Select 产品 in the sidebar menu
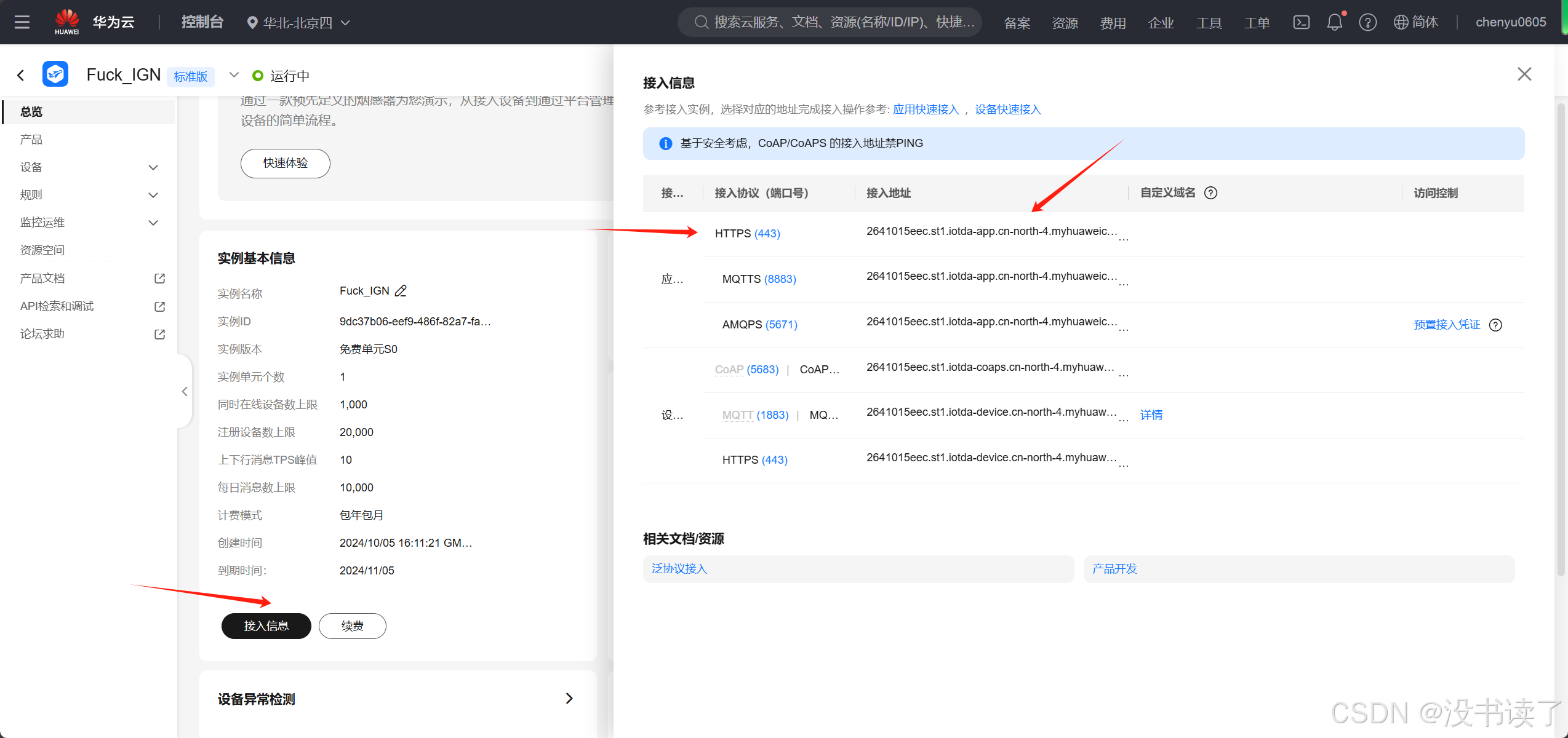 tap(31, 140)
